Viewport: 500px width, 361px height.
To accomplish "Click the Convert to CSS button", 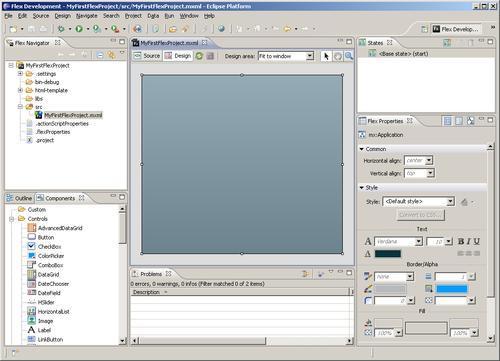I will click(x=421, y=215).
